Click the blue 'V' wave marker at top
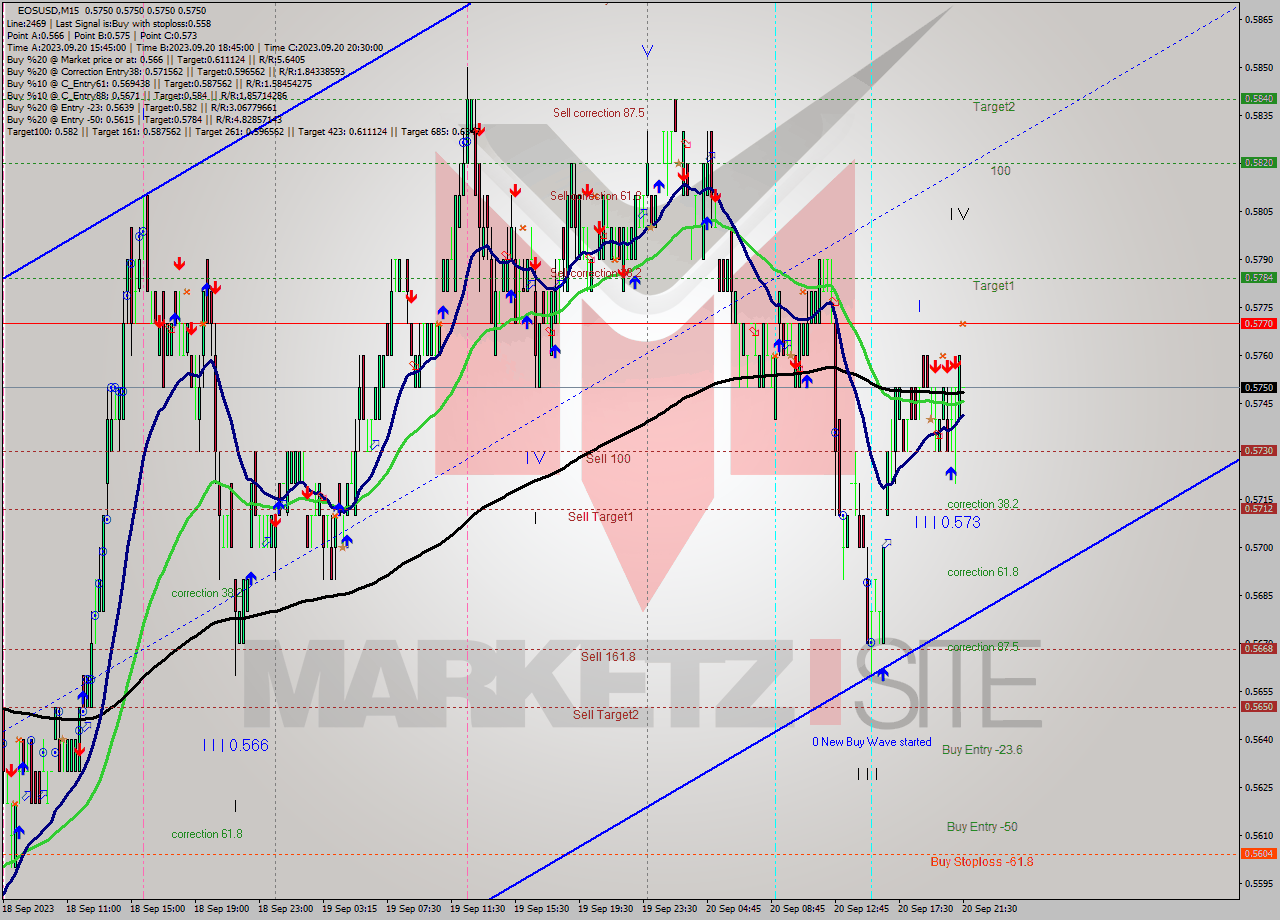This screenshot has height=920, width=1280. [x=647, y=51]
